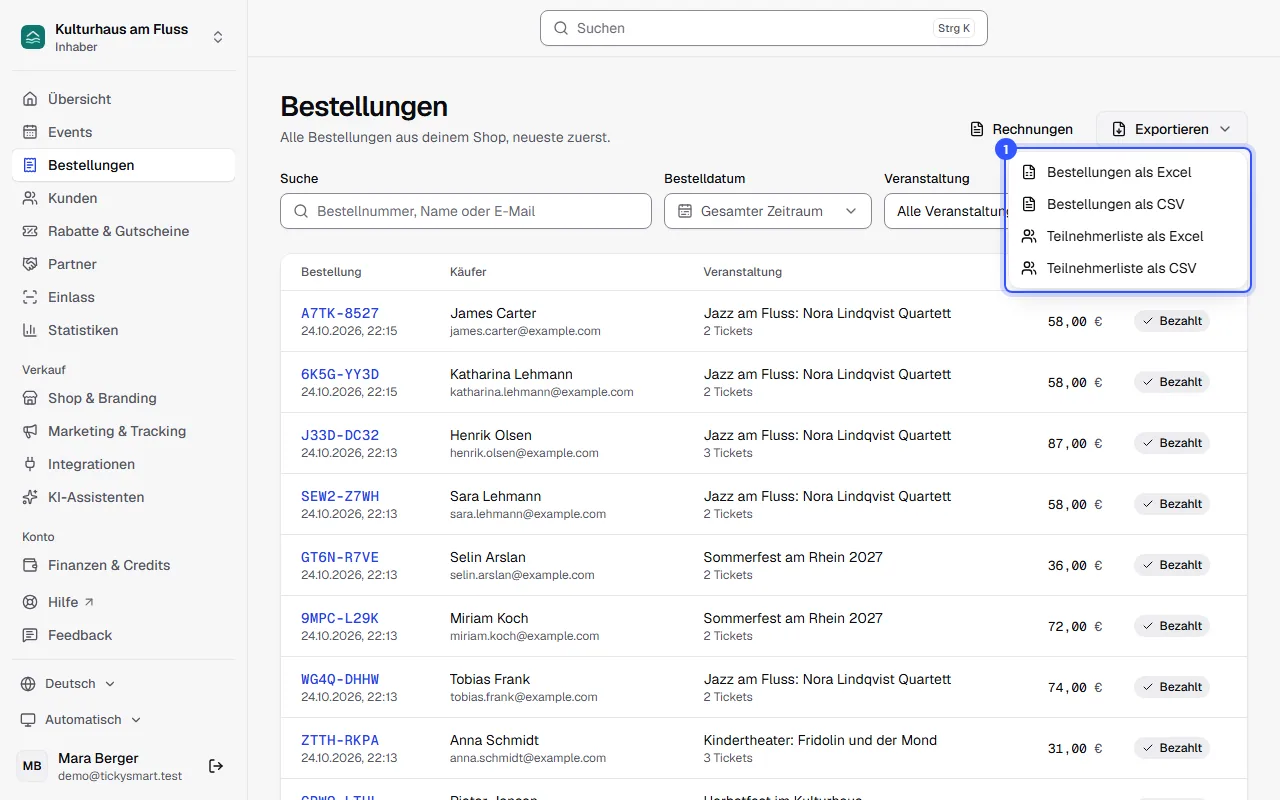Open the Alle Veranstaltungen filter dropdown
This screenshot has width=1280, height=800.
point(944,211)
